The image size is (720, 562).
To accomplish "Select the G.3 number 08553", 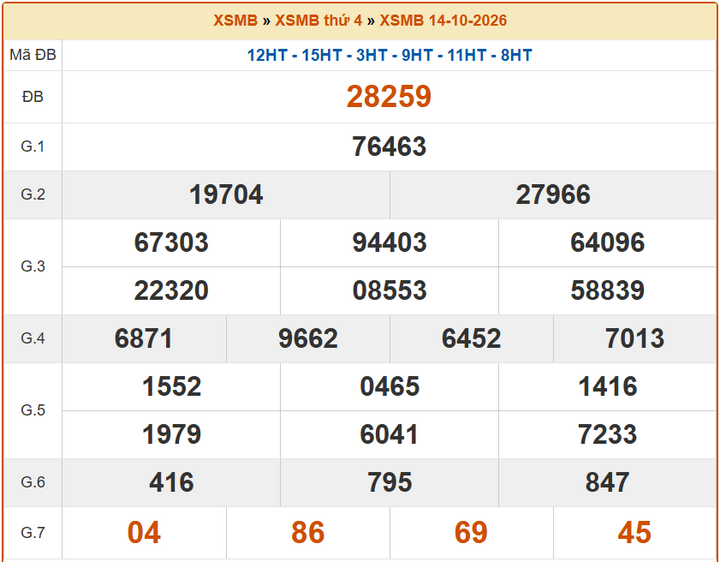I will tap(389, 291).
